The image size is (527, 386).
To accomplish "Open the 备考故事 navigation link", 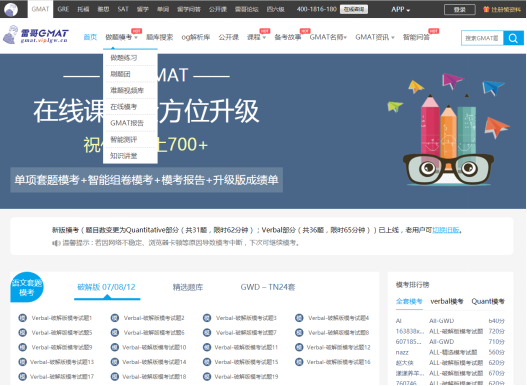I will pyautogui.click(x=288, y=37).
